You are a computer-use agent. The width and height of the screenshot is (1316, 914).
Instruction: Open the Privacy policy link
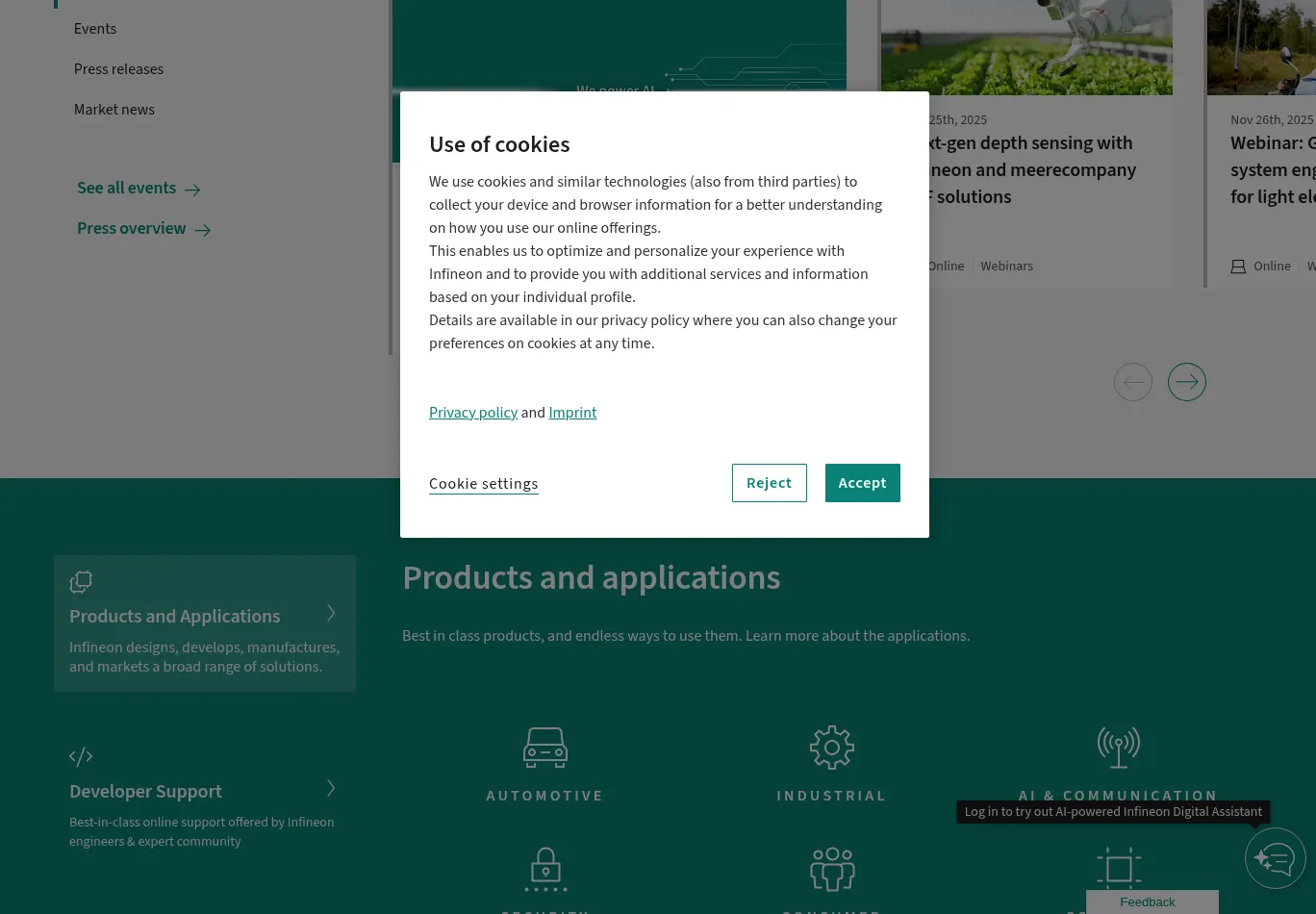pos(473,413)
